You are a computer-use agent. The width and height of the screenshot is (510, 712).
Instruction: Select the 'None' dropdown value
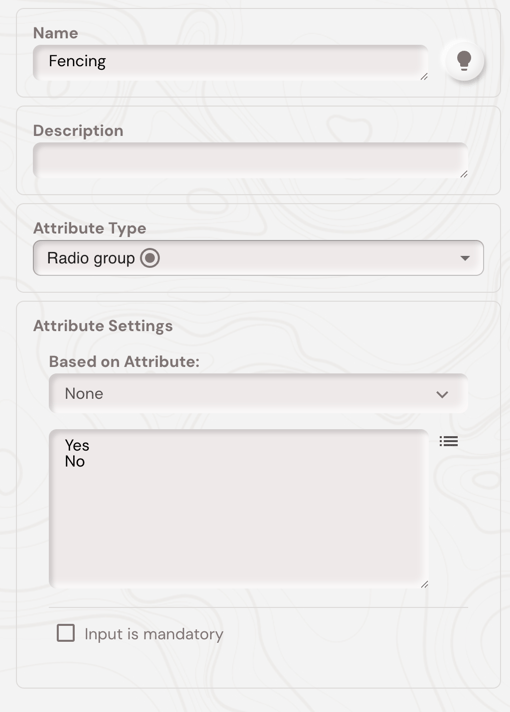point(84,393)
